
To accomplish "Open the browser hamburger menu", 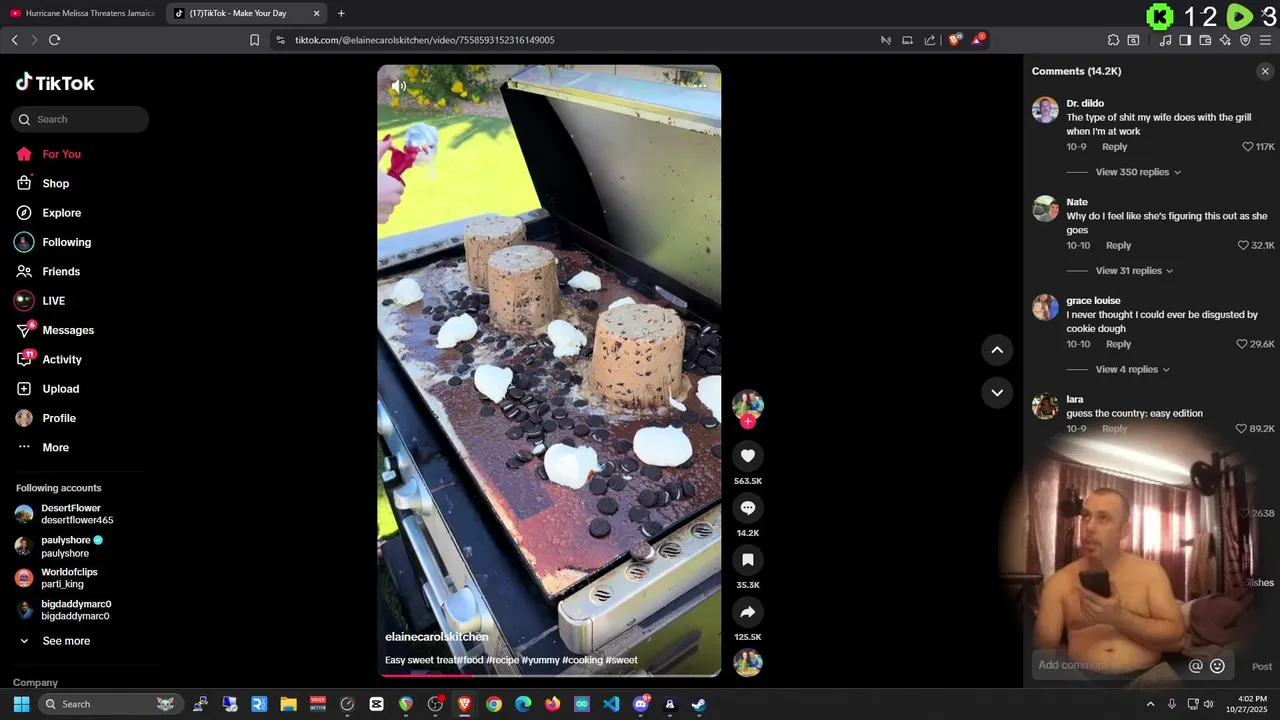I will coord(1265,40).
